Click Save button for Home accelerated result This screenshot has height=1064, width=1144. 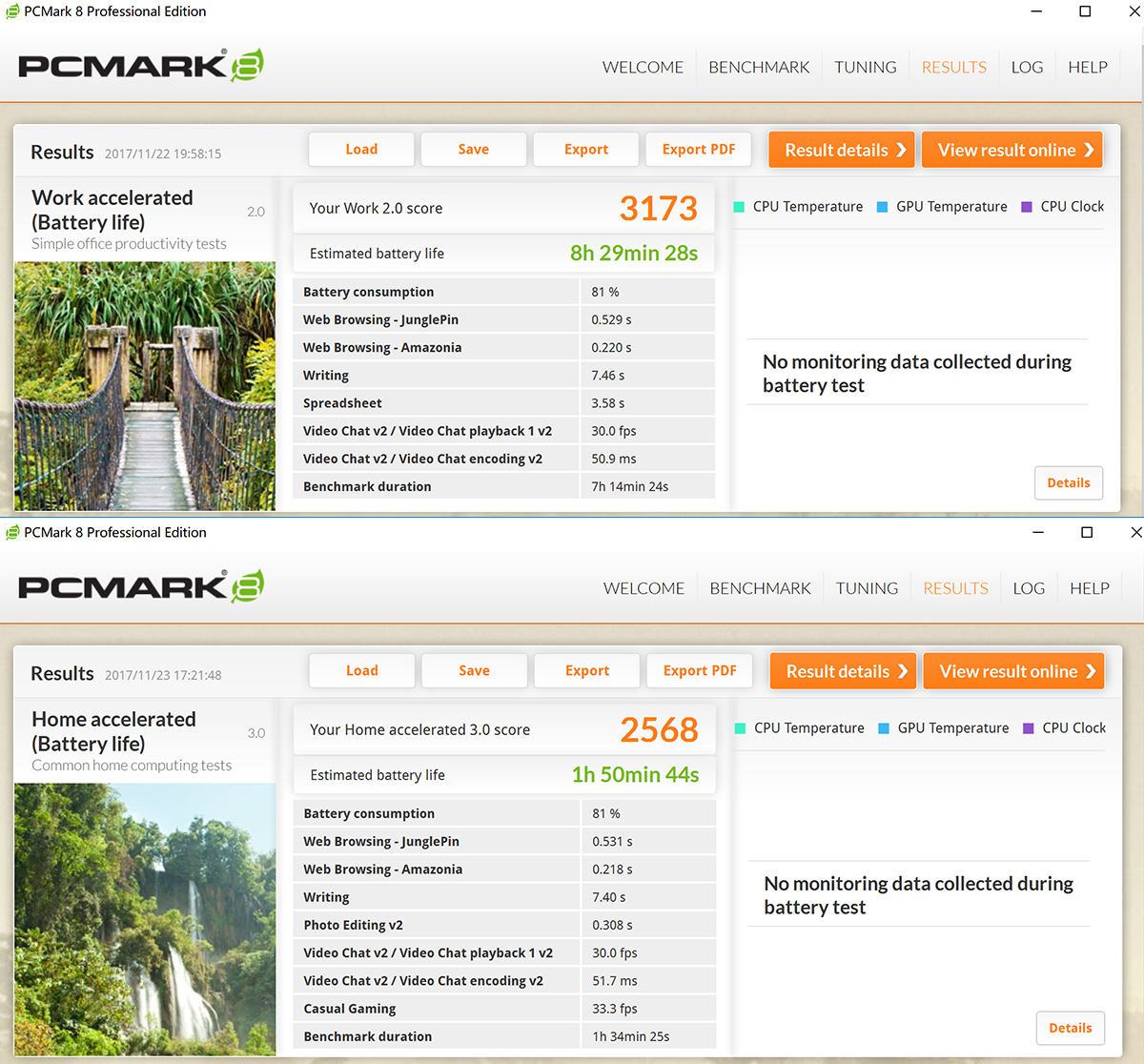click(x=475, y=671)
